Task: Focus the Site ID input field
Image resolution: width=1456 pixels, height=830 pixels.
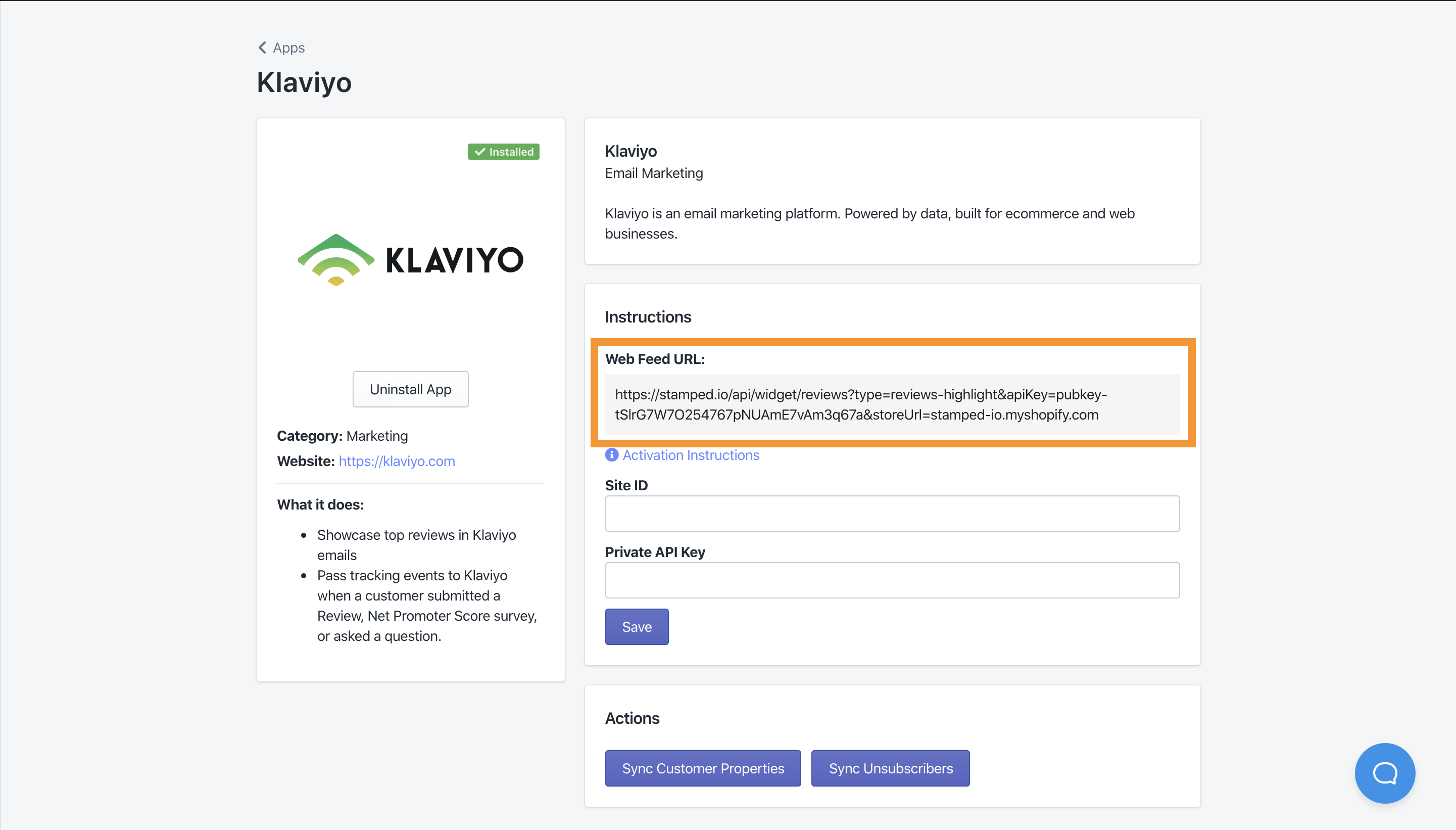Action: (x=892, y=514)
